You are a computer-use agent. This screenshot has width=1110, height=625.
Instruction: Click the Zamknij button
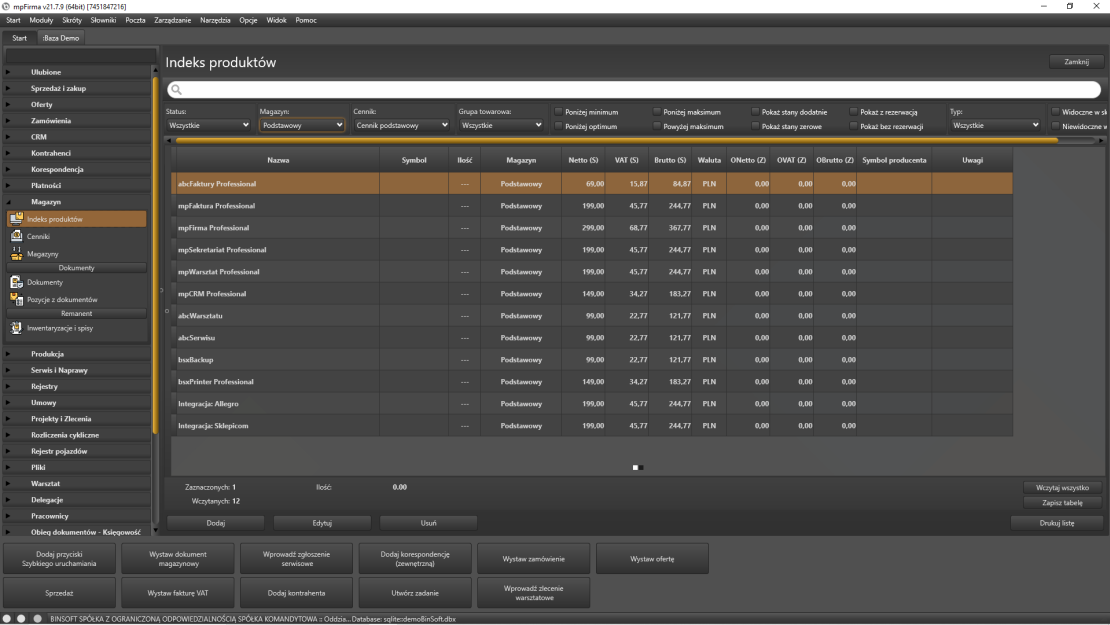pyautogui.click(x=1076, y=62)
